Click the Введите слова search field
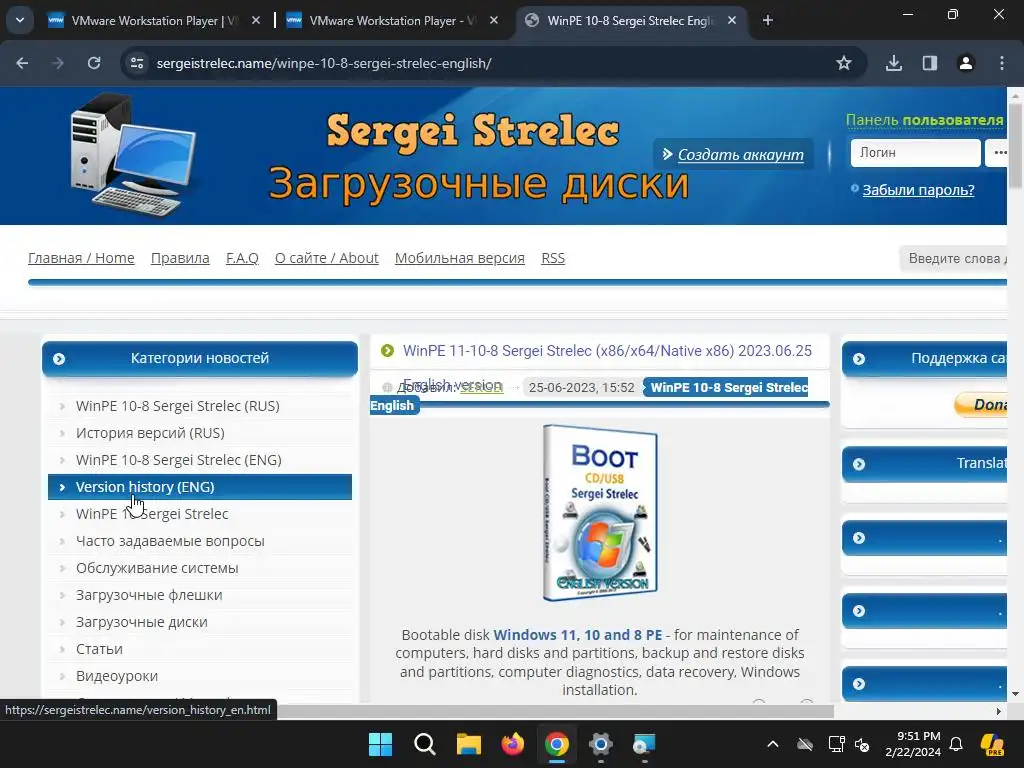The width and height of the screenshot is (1024, 768). tap(953, 259)
